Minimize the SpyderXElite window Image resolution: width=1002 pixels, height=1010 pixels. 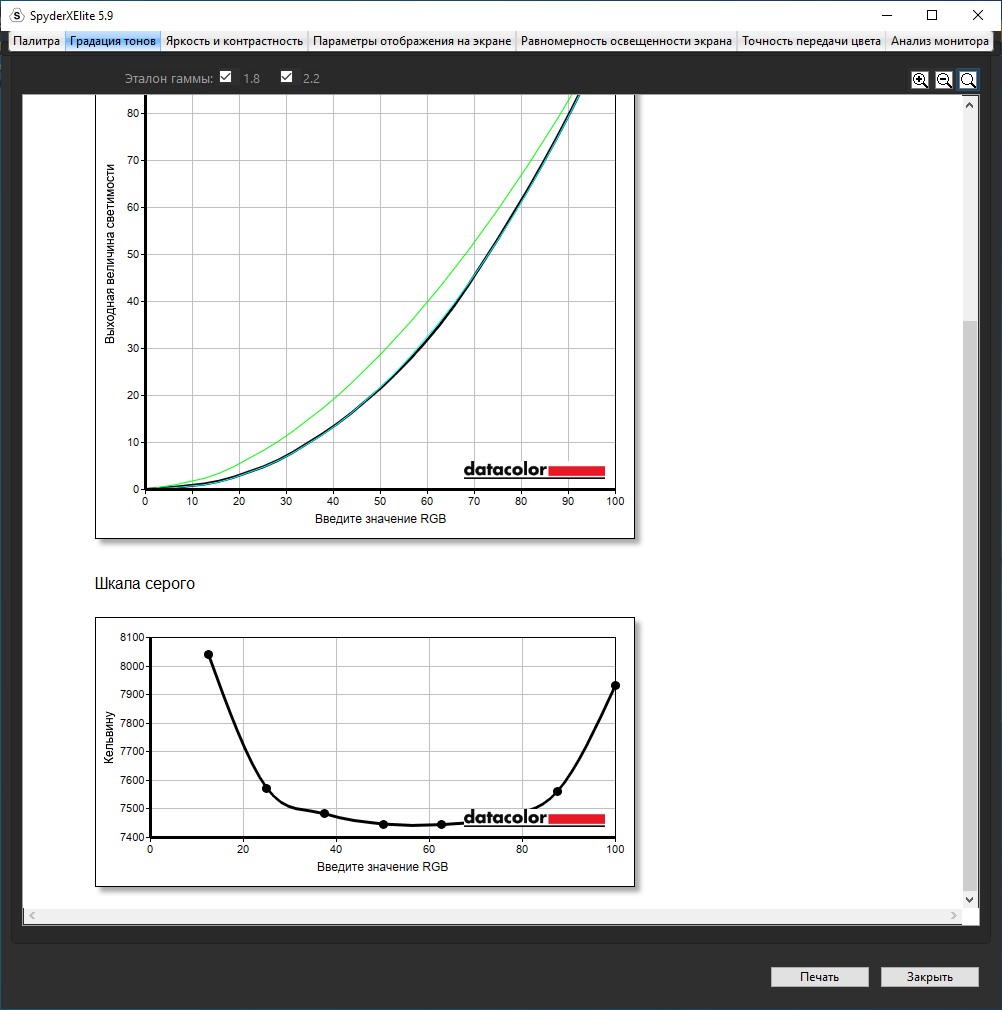(887, 15)
